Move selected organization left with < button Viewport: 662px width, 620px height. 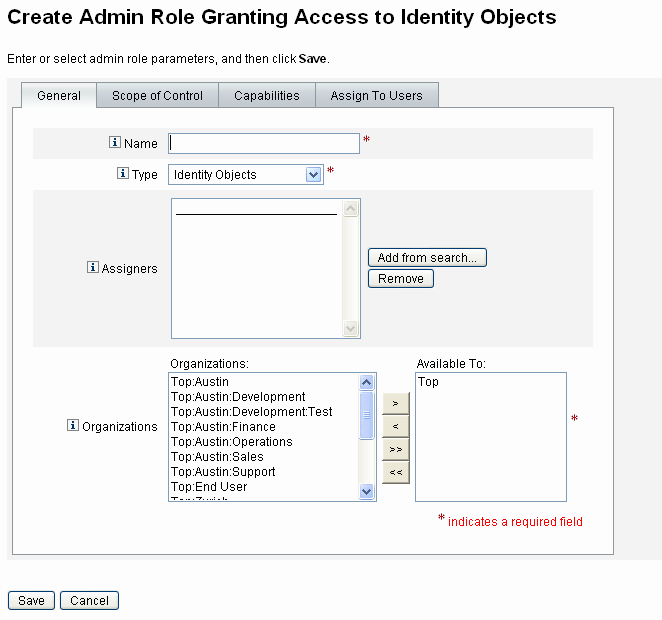click(x=396, y=426)
